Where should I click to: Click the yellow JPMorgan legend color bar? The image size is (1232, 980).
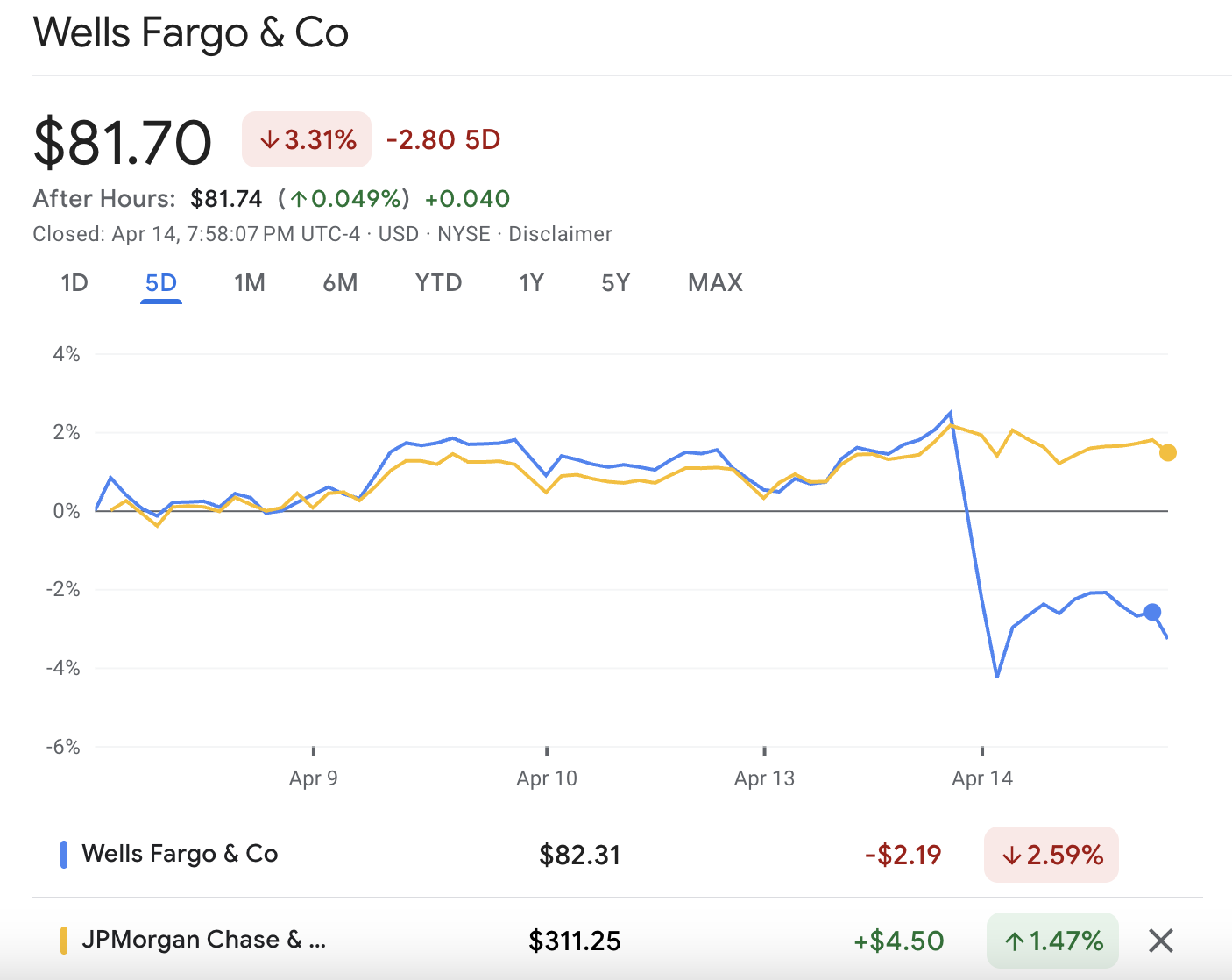coord(63,939)
